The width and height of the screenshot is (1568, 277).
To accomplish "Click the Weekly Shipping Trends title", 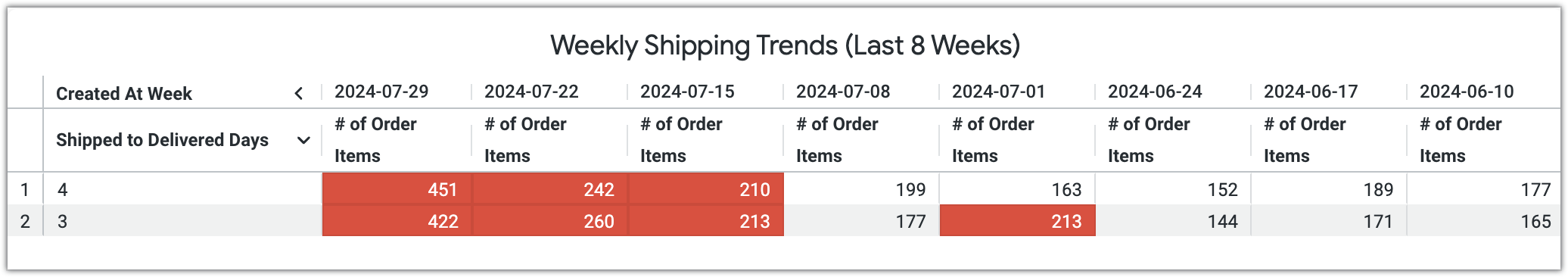I will 785,45.
